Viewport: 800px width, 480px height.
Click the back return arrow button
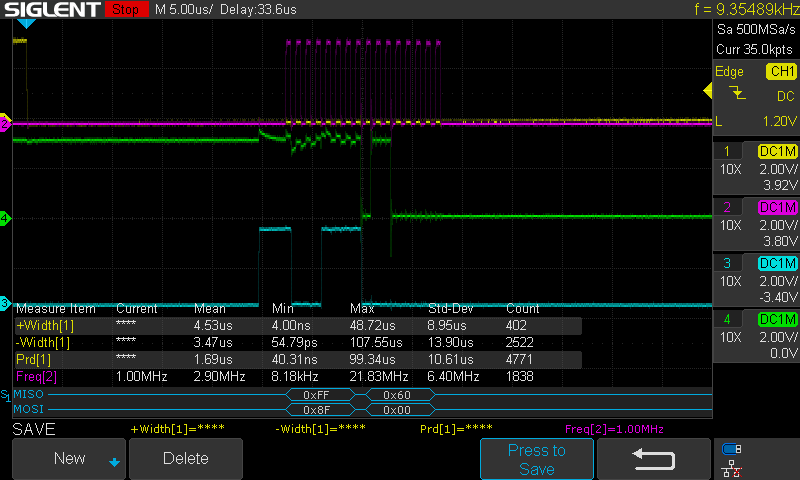point(654,459)
